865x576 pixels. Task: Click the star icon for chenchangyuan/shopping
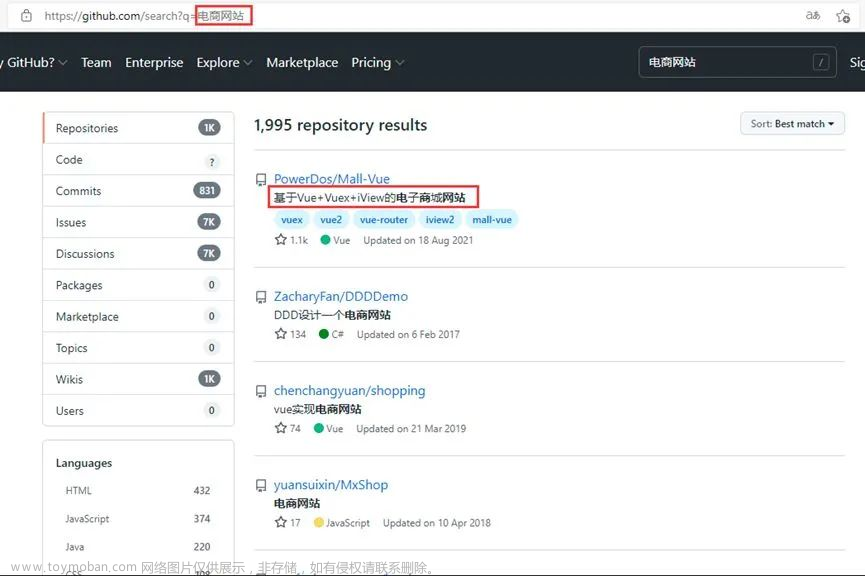281,428
